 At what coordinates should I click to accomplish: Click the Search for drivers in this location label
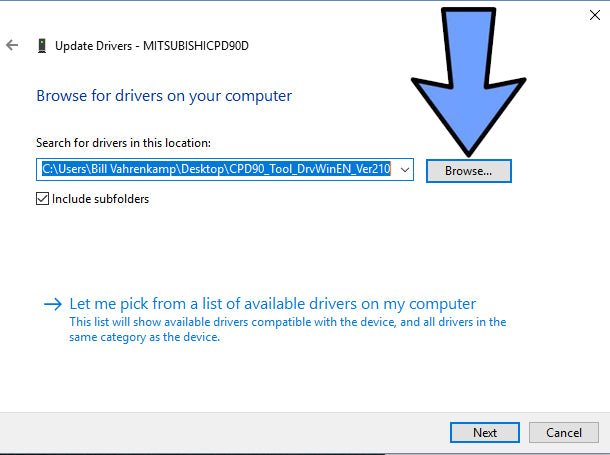pyautogui.click(x=123, y=144)
